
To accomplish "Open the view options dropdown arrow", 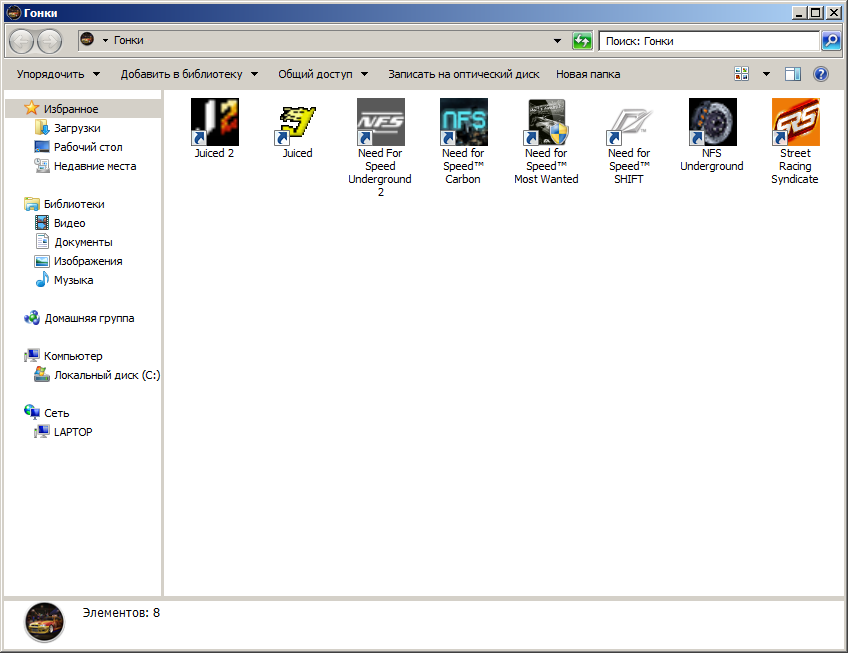I will tap(766, 74).
